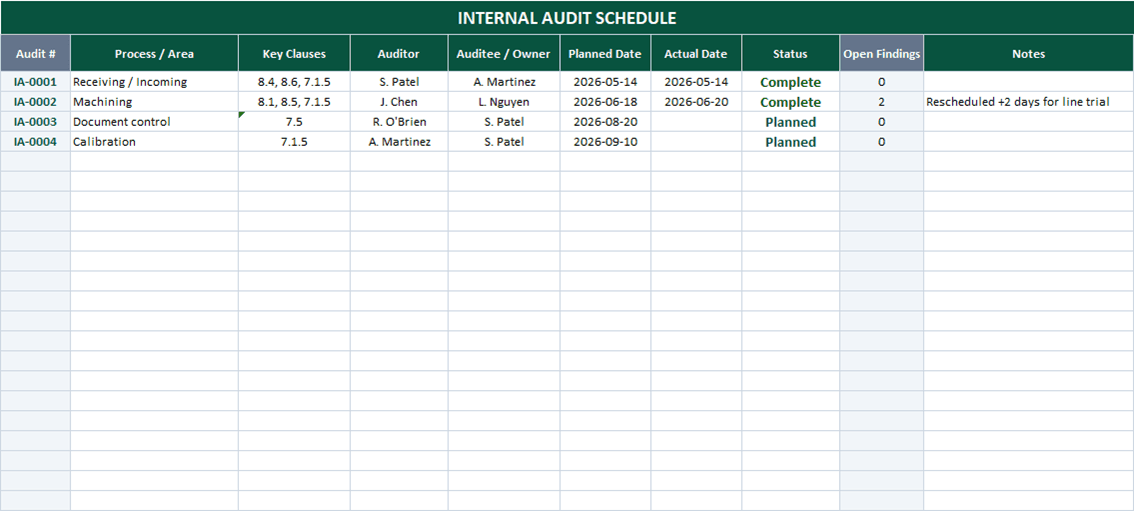Click the Planned status for Calibration

[790, 142]
